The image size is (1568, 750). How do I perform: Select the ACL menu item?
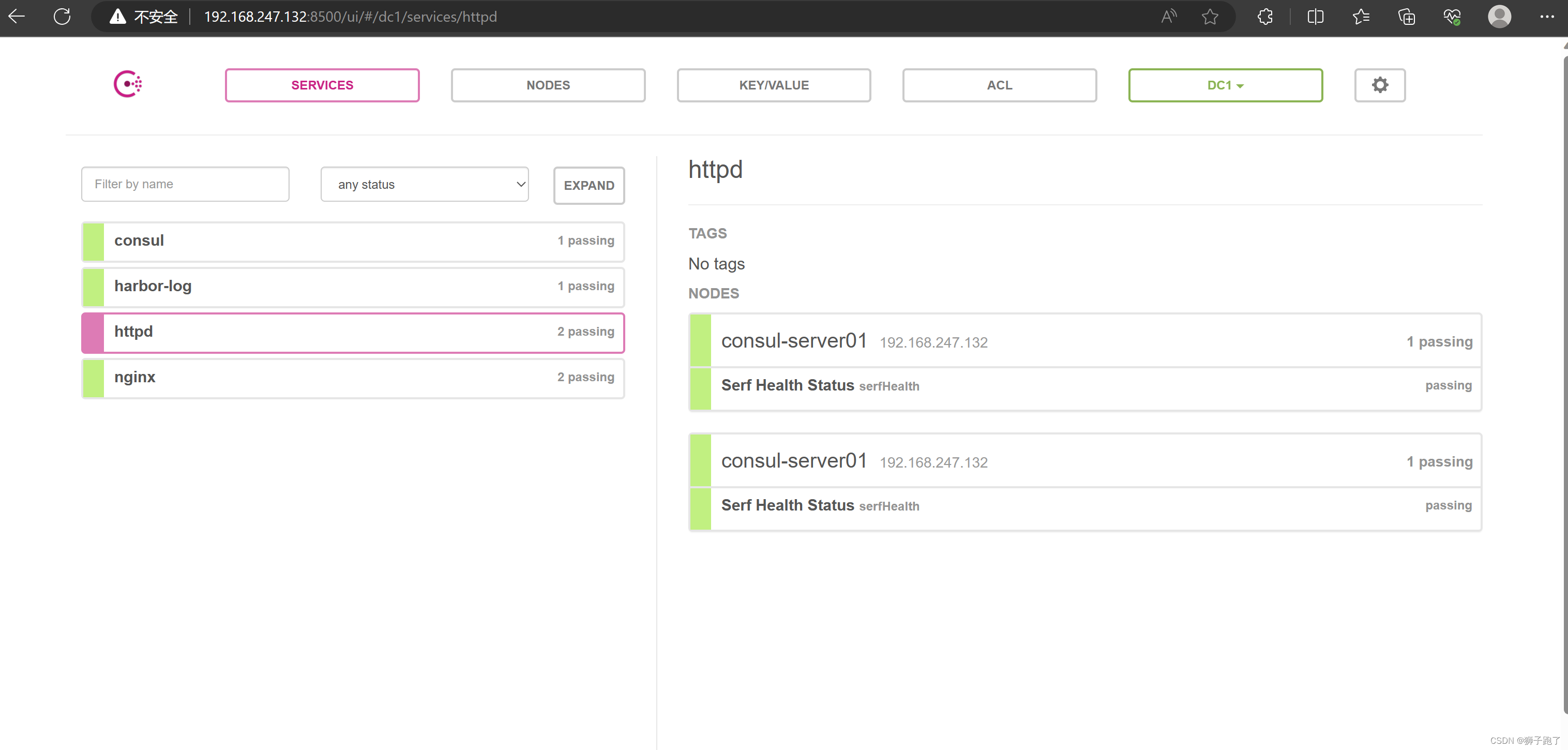(x=1000, y=85)
